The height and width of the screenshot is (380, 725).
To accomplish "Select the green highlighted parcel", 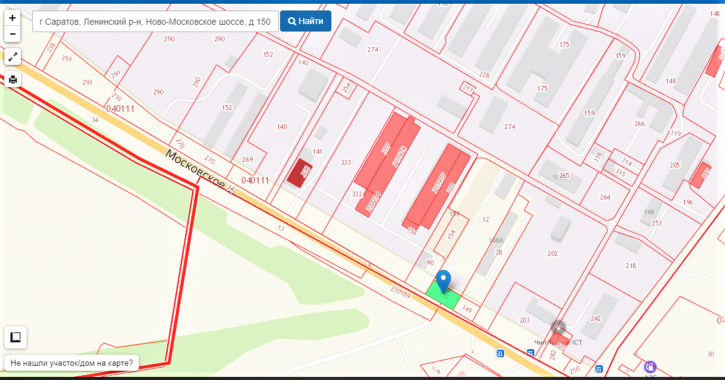I will click(443, 296).
